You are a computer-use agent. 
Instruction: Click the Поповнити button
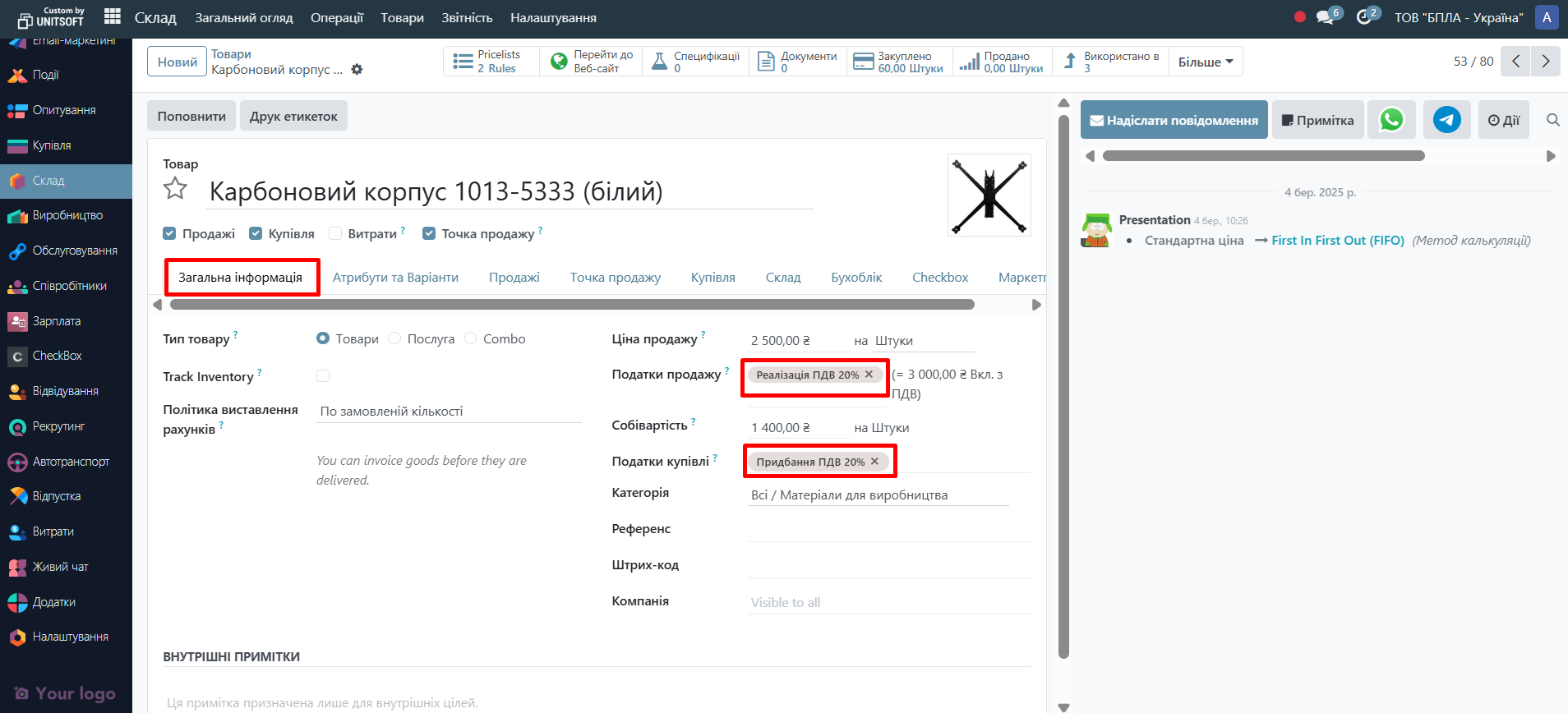point(191,117)
